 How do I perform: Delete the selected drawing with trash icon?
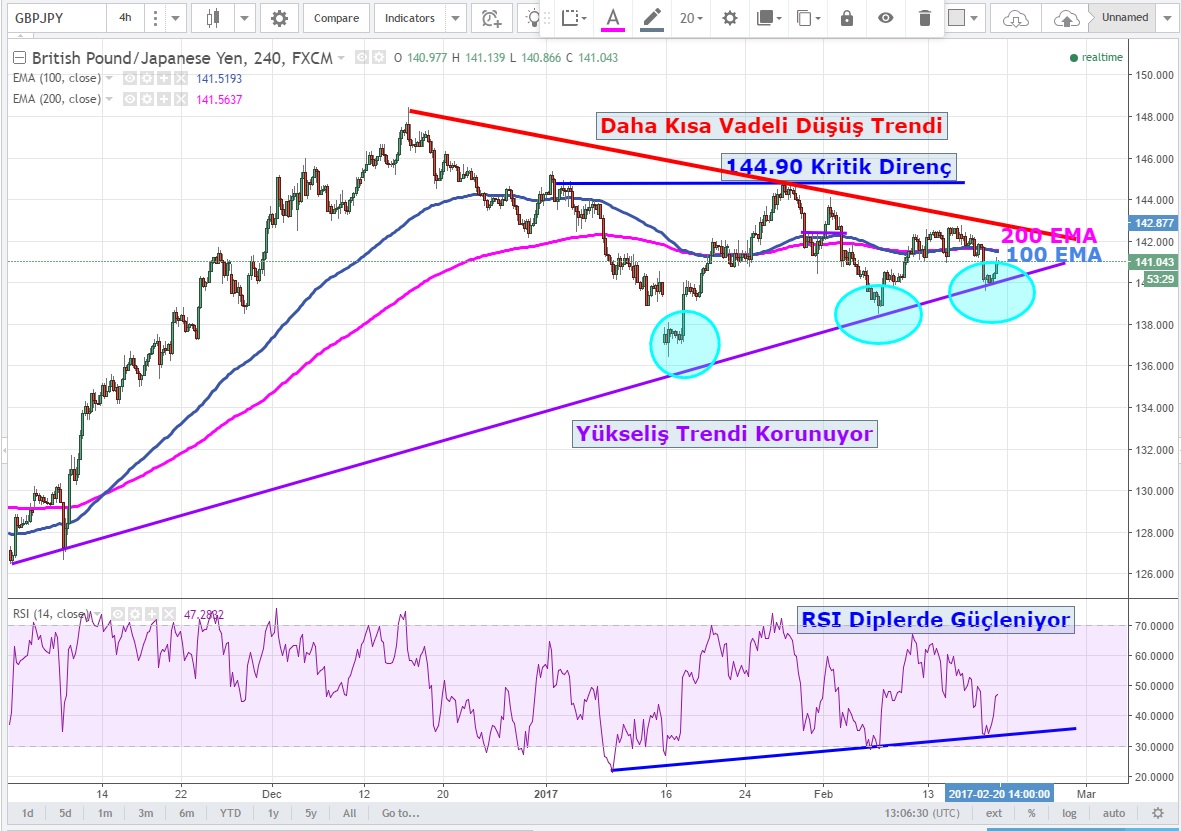coord(924,18)
